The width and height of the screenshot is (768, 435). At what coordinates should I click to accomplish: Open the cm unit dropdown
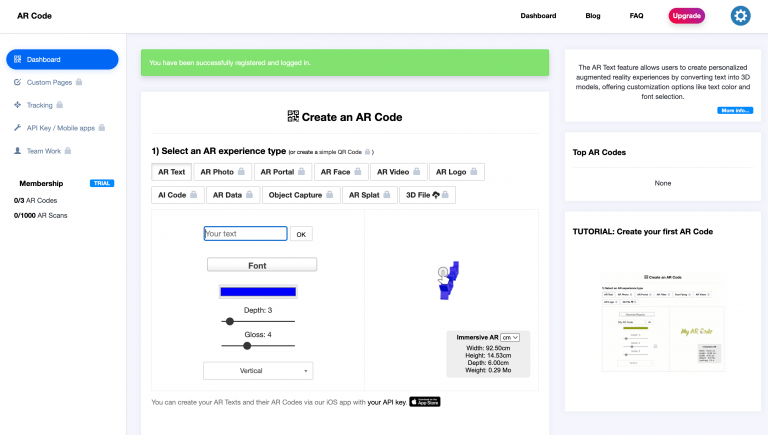tap(511, 338)
